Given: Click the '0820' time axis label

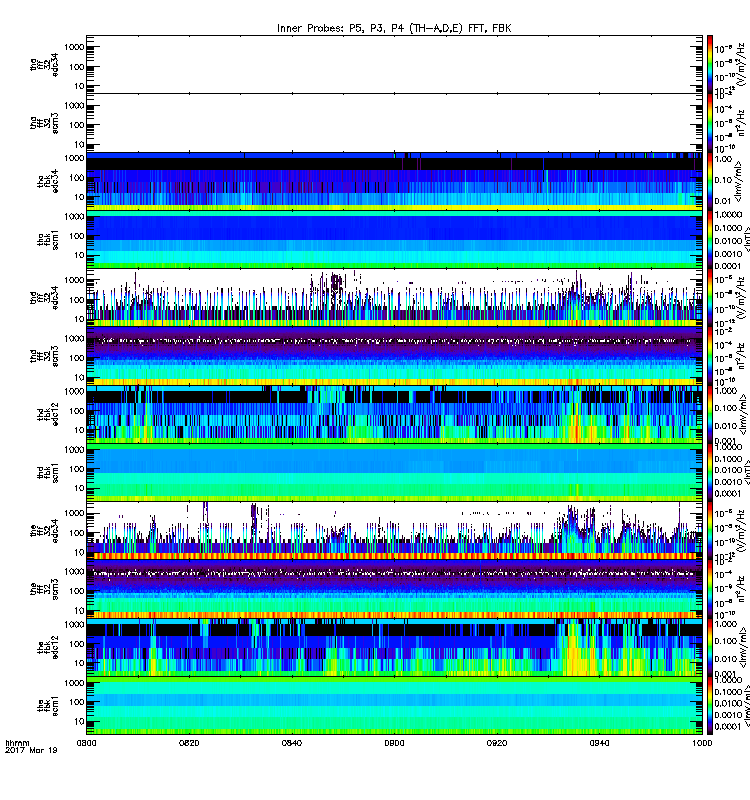Looking at the screenshot, I should click(x=189, y=743).
